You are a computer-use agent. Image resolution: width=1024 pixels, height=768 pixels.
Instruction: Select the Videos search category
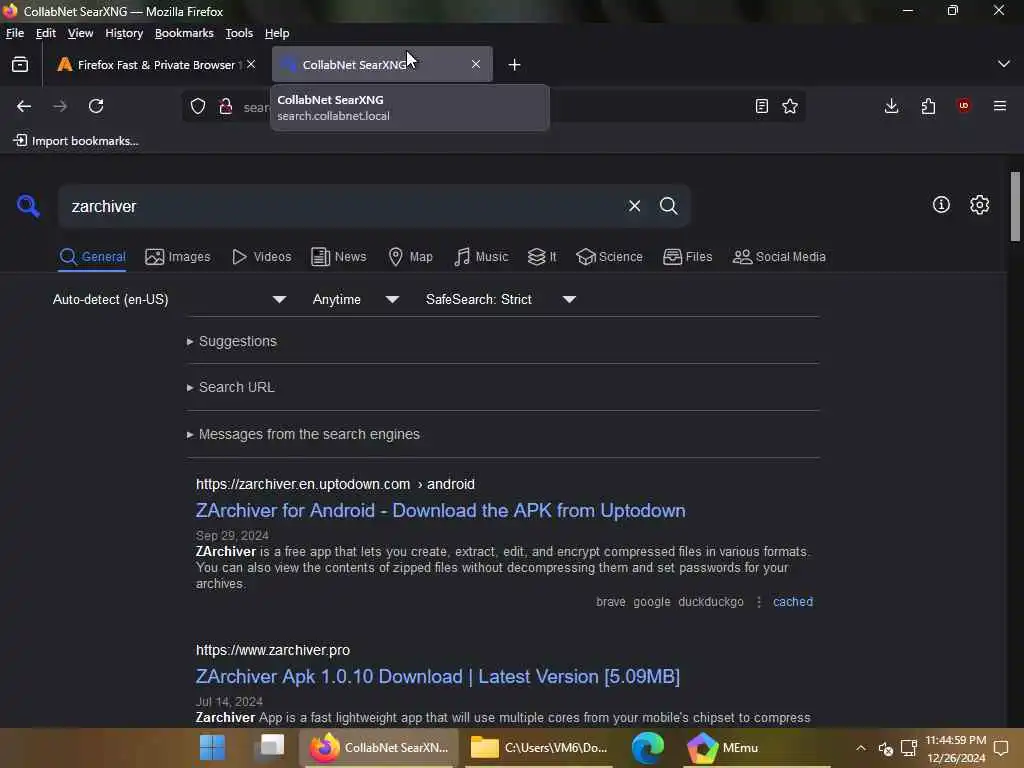coord(262,257)
